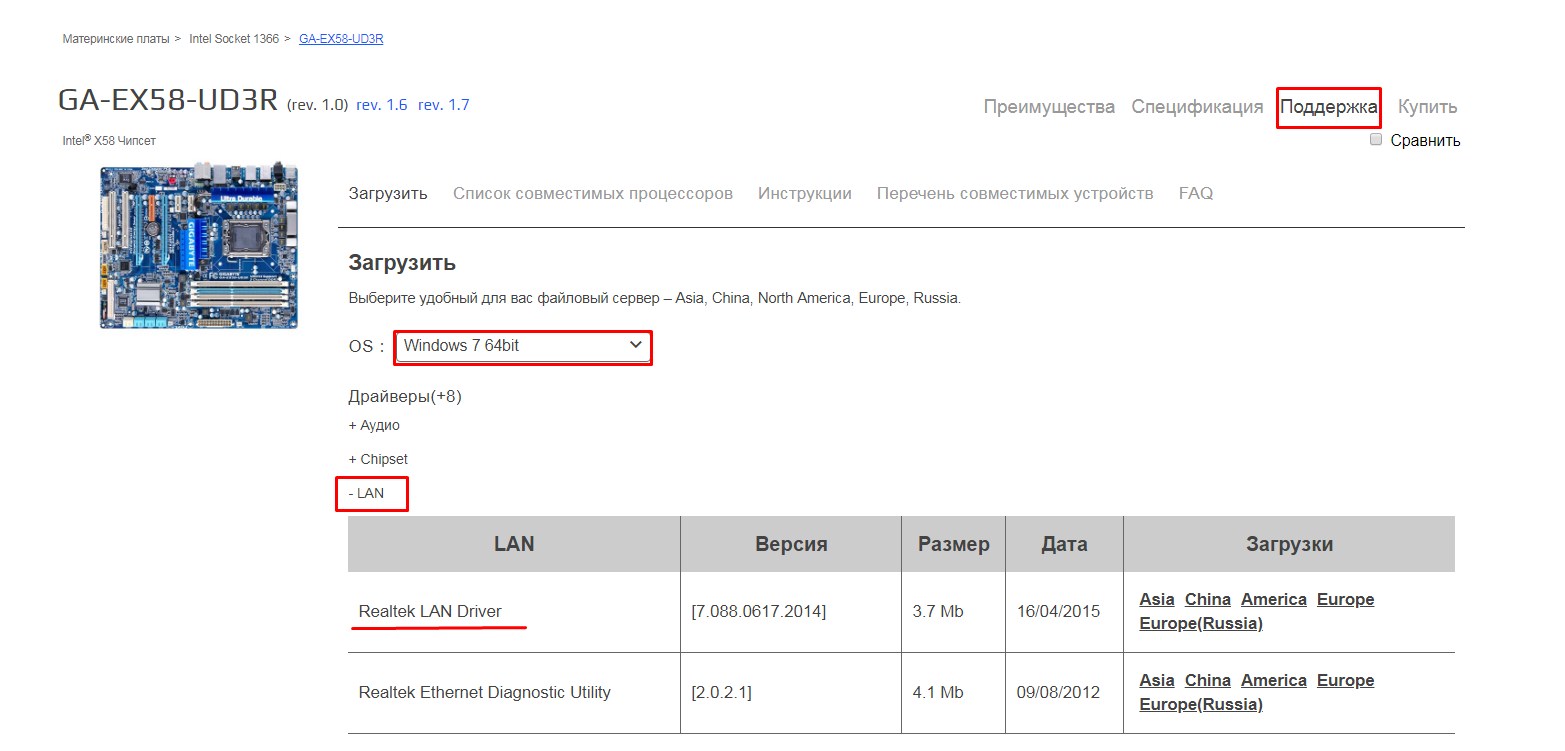The width and height of the screenshot is (1565, 751).
Task: Click the GA-EX58-UD3R motherboard image
Action: (199, 247)
